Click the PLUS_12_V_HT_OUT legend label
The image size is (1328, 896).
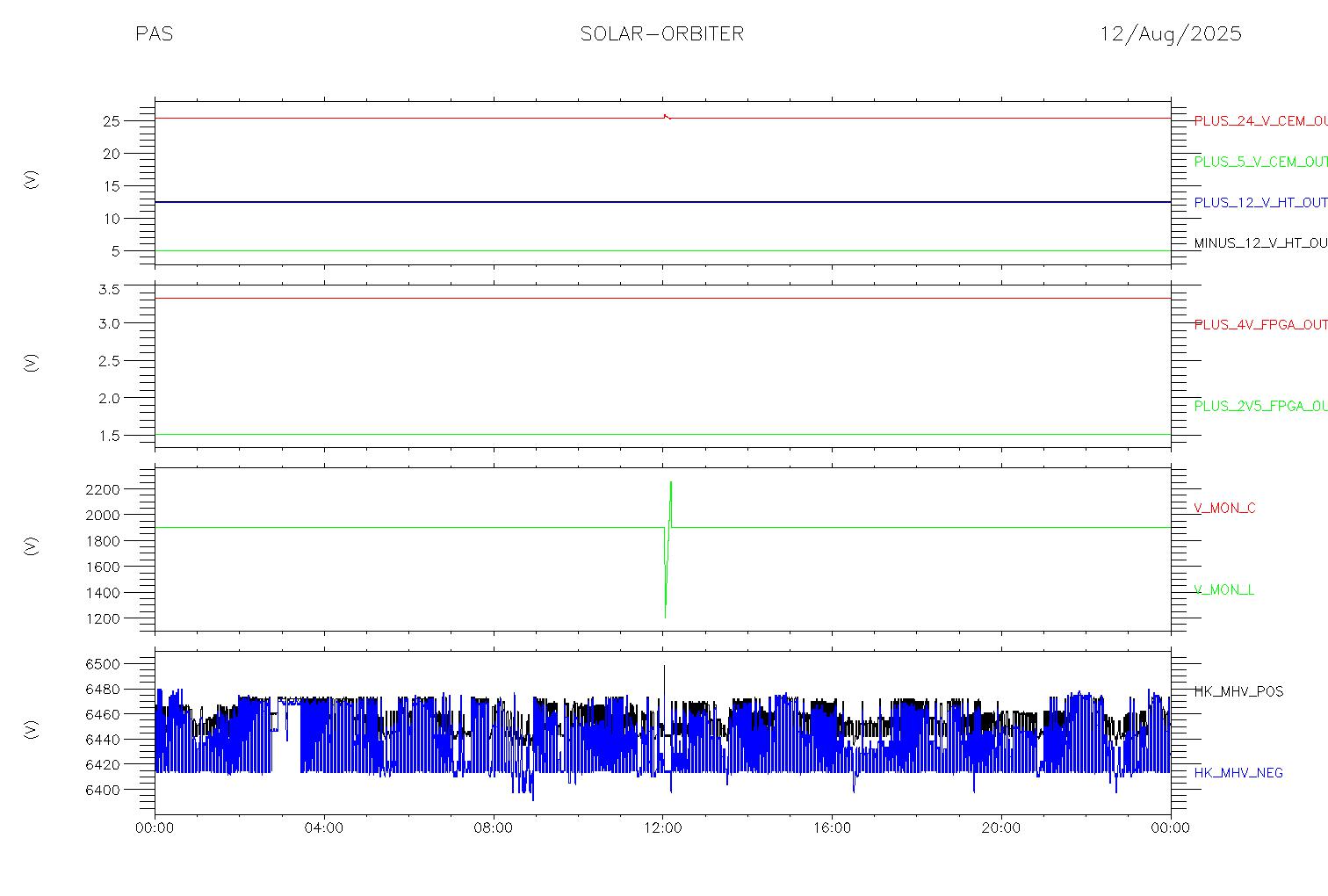coord(1260,203)
